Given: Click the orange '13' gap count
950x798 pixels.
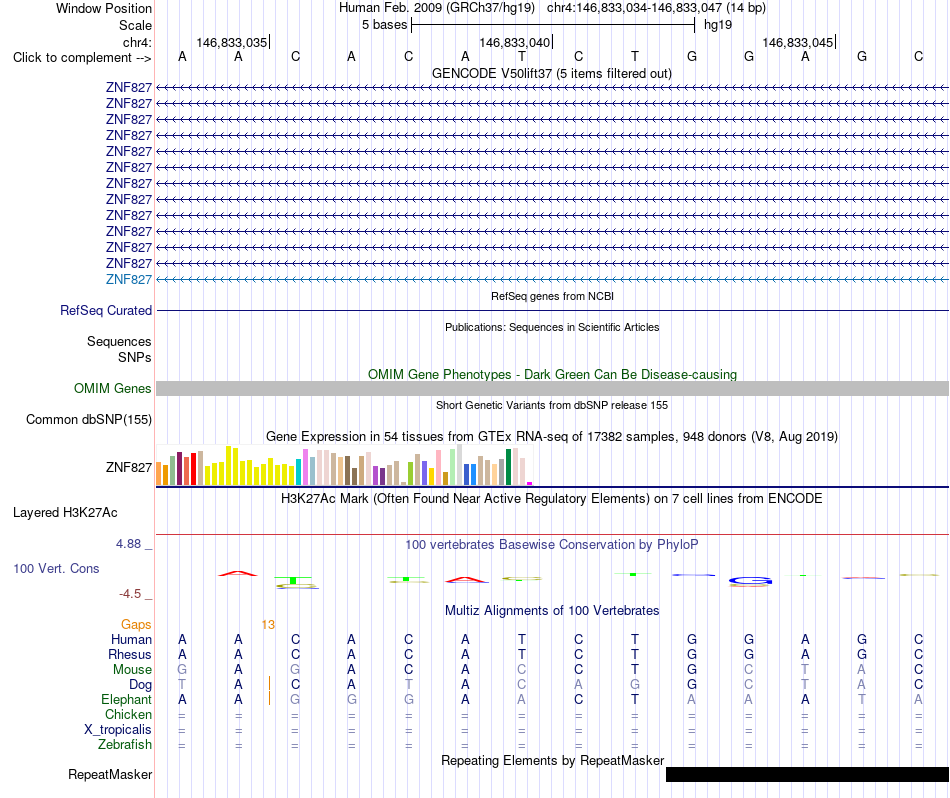Looking at the screenshot, I should [268, 625].
